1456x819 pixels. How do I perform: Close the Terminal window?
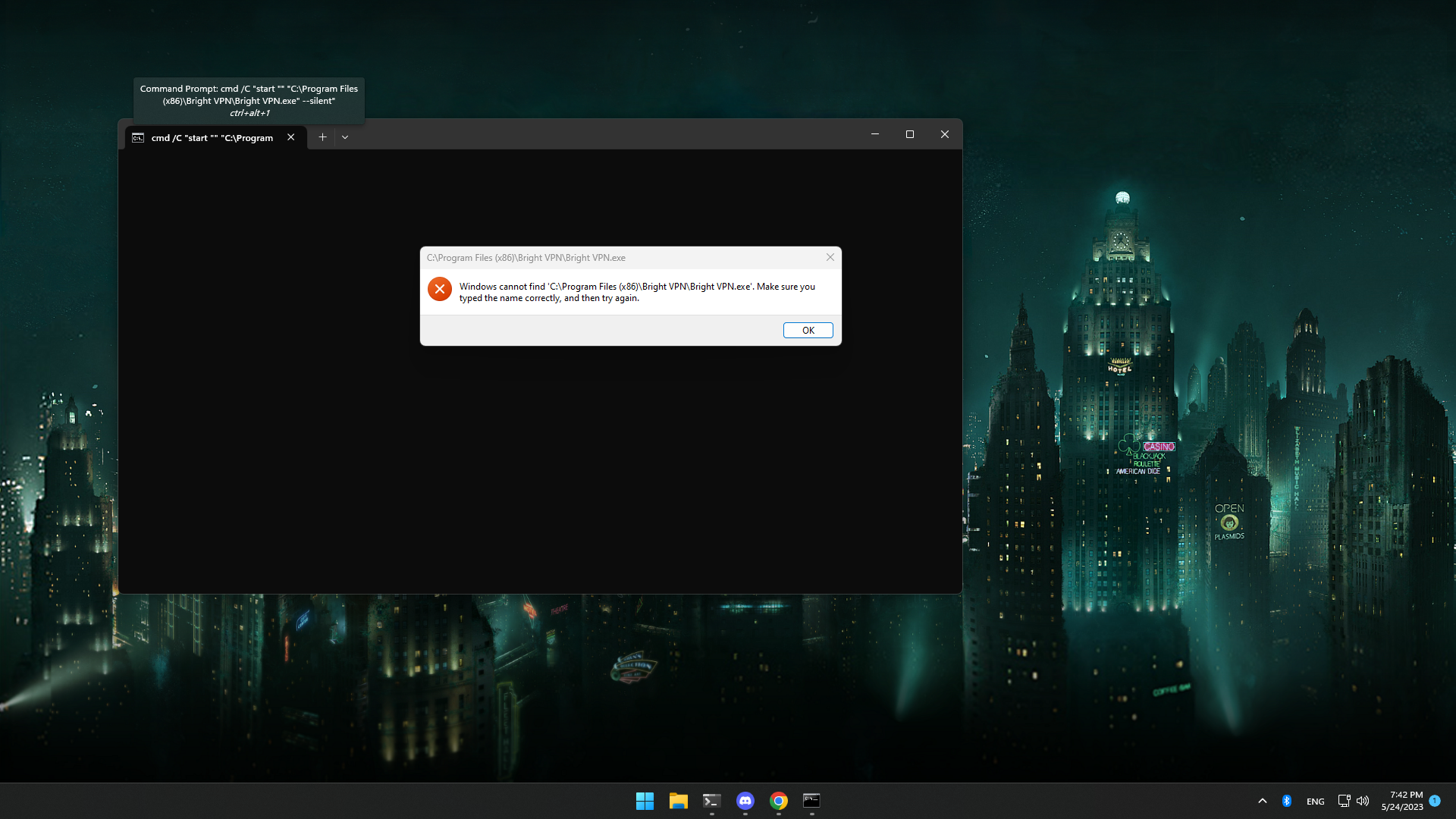click(944, 134)
